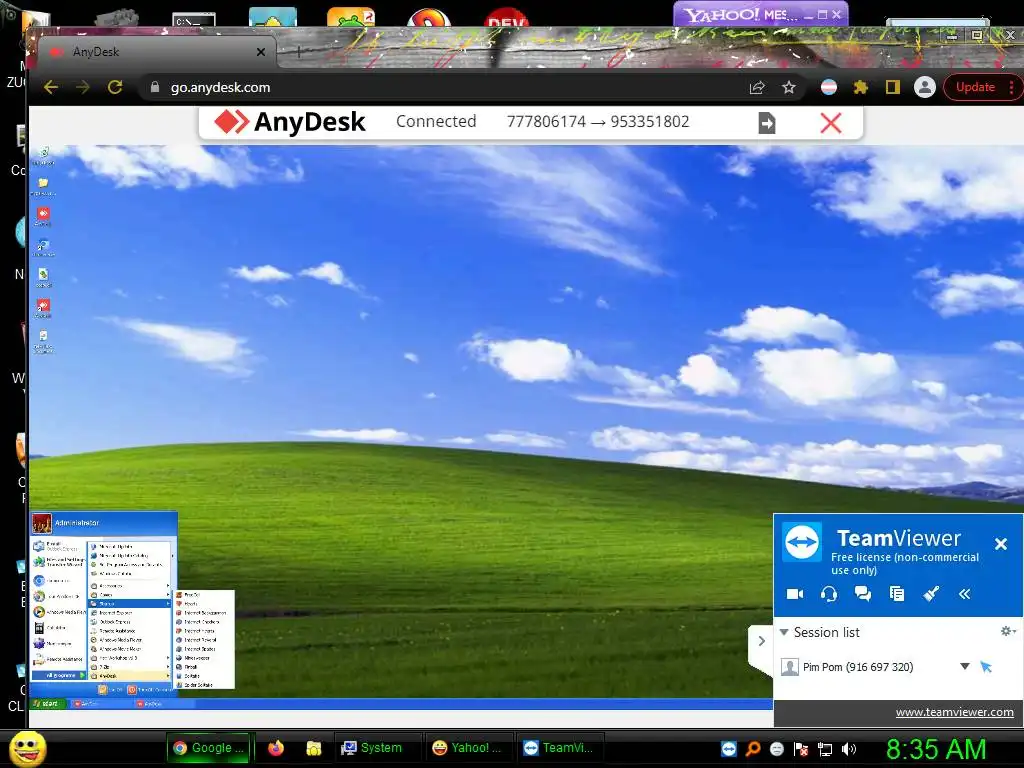Open Accessories folder in XP programs menu
The height and width of the screenshot is (768, 1024).
click(x=130, y=586)
